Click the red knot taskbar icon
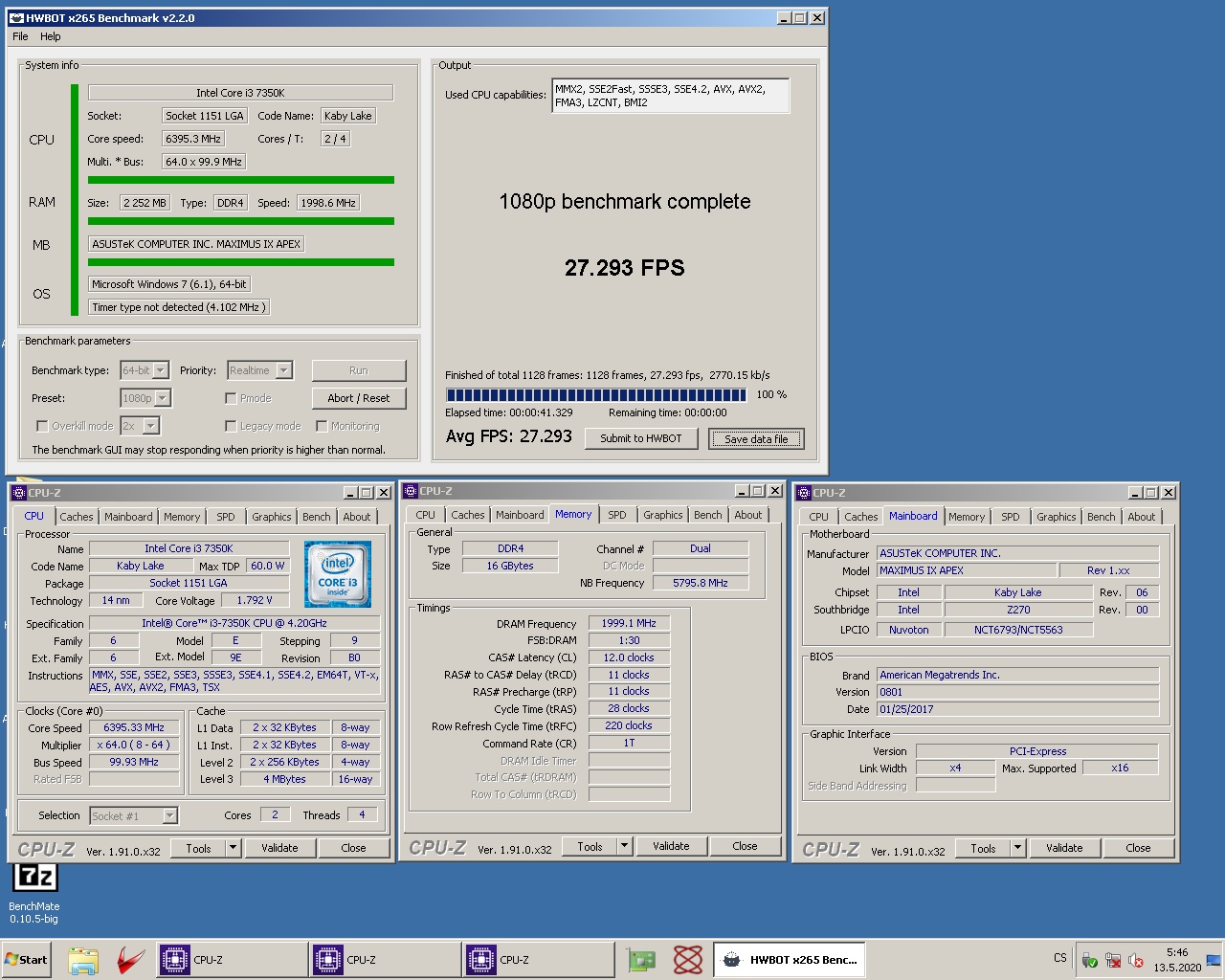 click(688, 960)
